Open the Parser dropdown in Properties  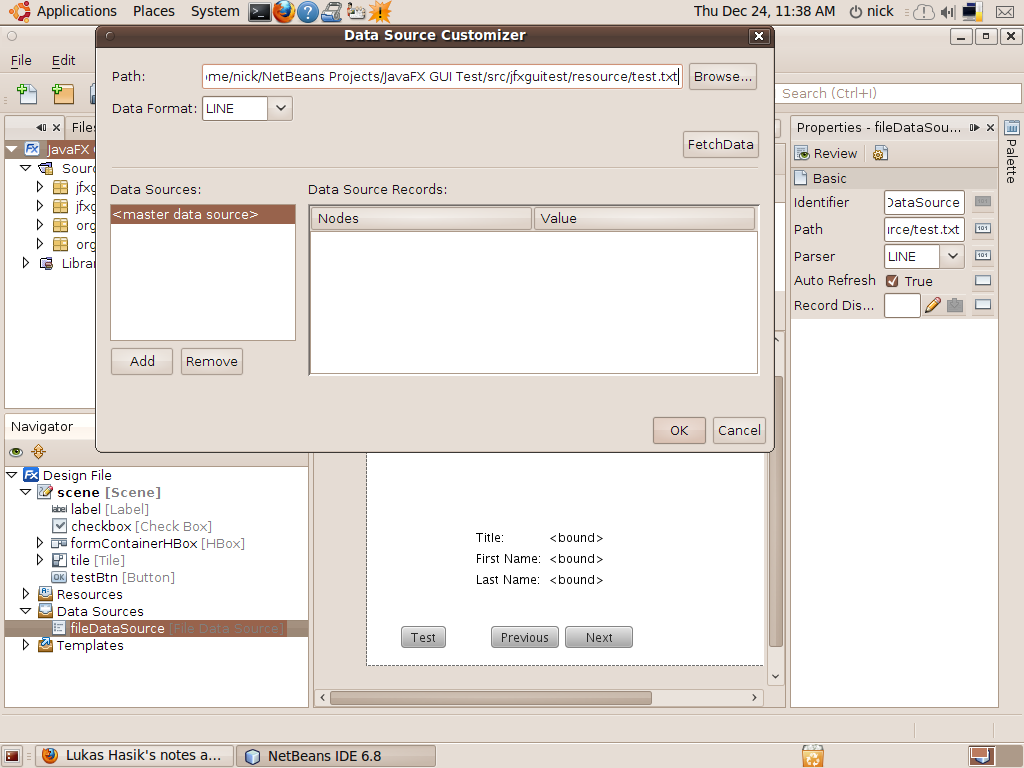coord(953,256)
